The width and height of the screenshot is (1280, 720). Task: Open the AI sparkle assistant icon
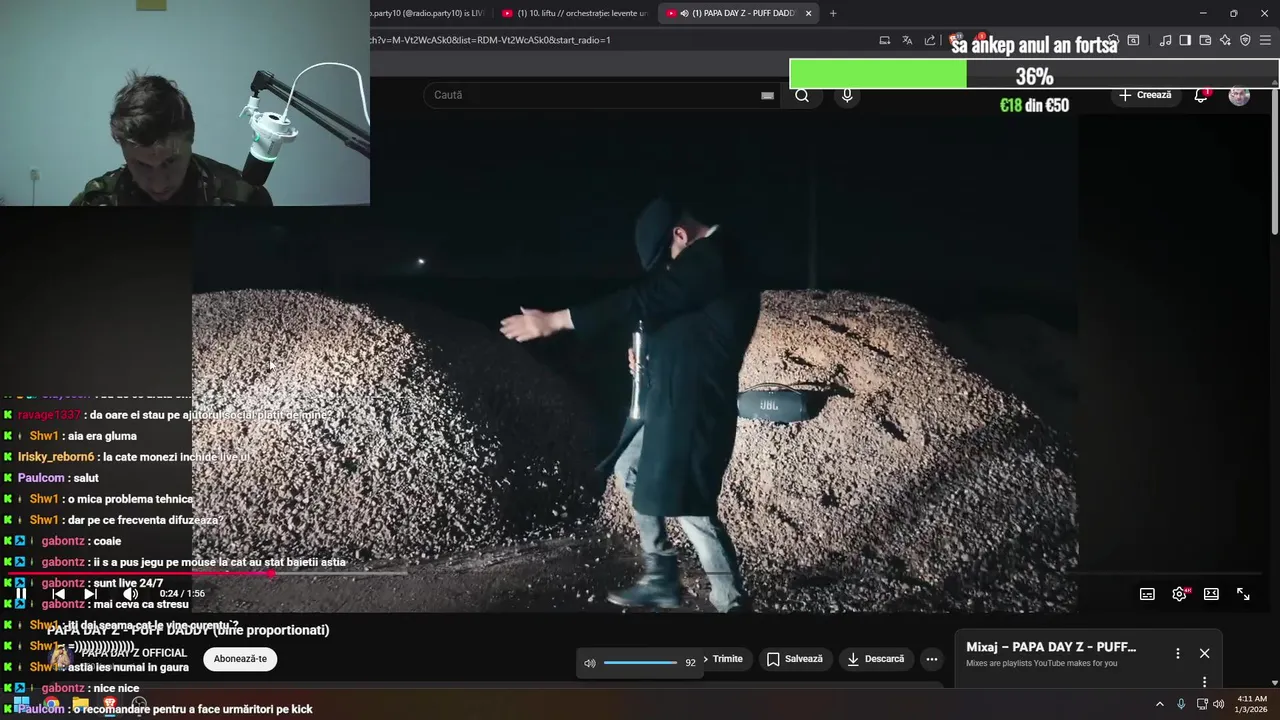coord(1225,40)
